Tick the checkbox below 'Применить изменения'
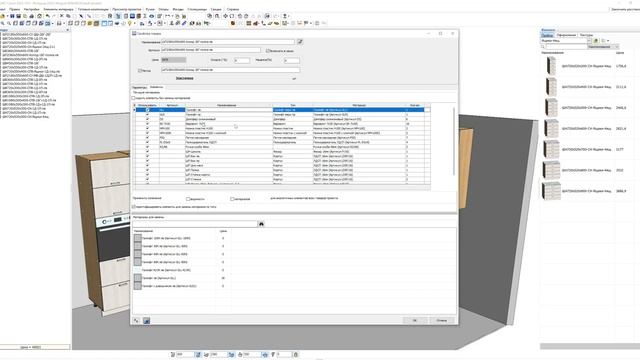640x360 pixels. tap(133, 207)
